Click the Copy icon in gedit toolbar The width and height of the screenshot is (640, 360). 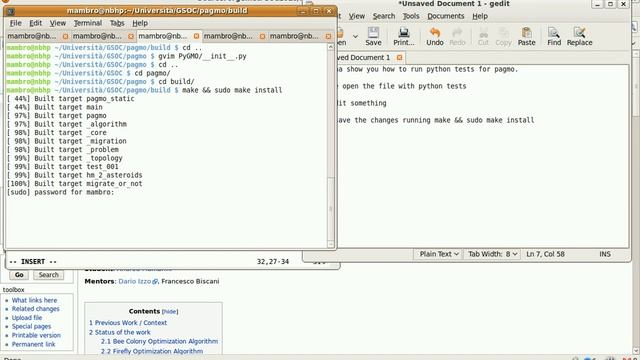tap(503, 36)
